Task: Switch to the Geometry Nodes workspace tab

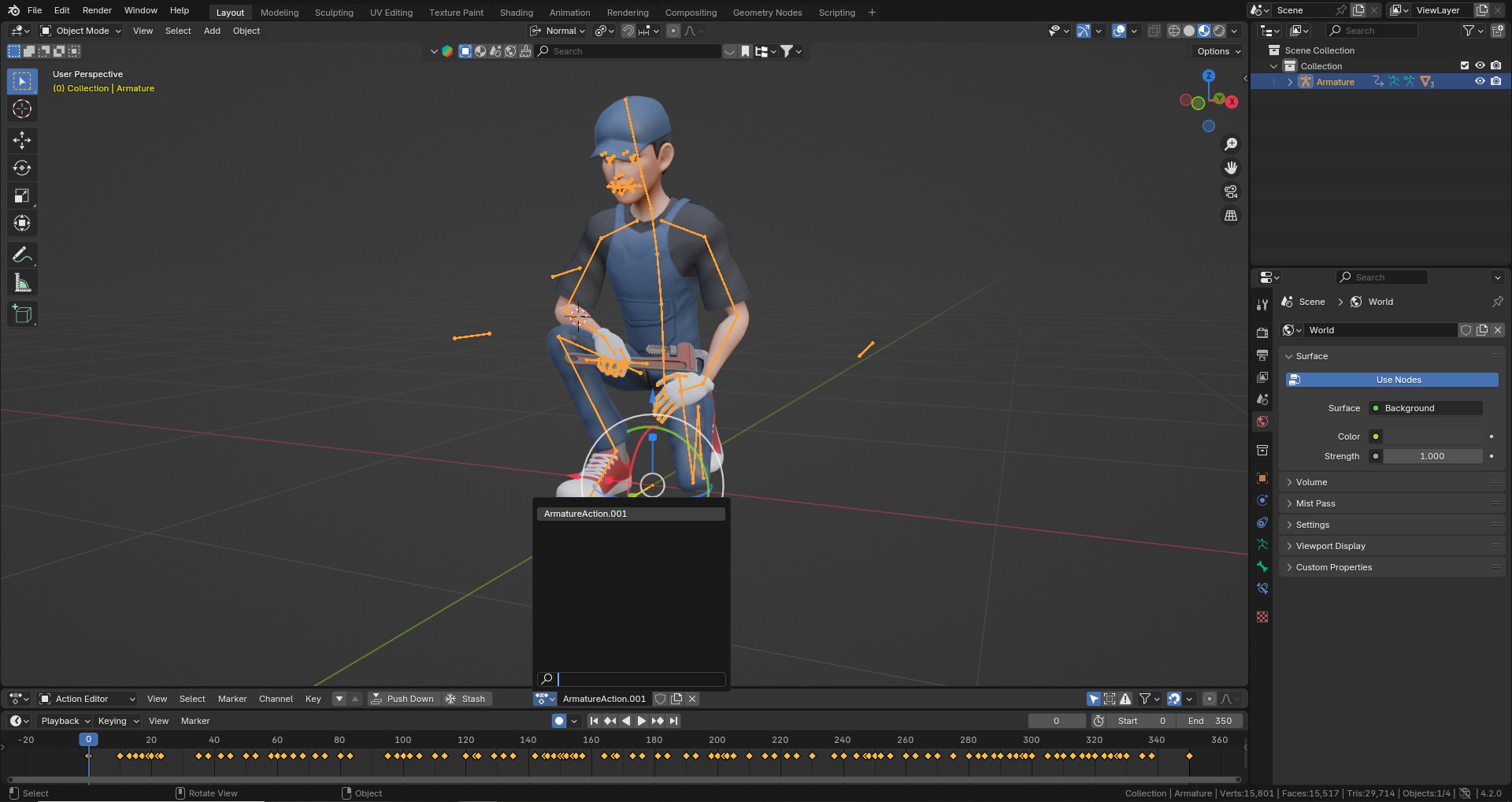Action: click(767, 13)
